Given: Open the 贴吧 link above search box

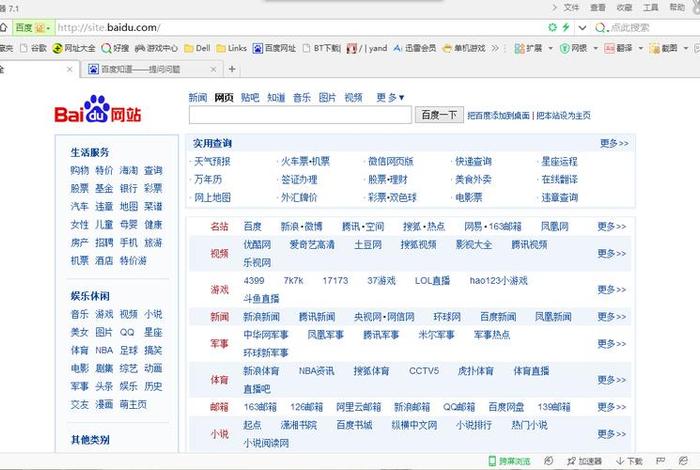Looking at the screenshot, I should pyautogui.click(x=250, y=97).
